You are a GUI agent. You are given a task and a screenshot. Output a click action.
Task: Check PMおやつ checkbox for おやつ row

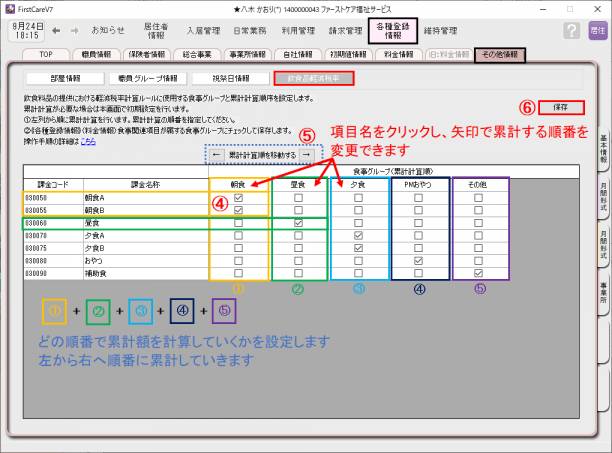419,260
